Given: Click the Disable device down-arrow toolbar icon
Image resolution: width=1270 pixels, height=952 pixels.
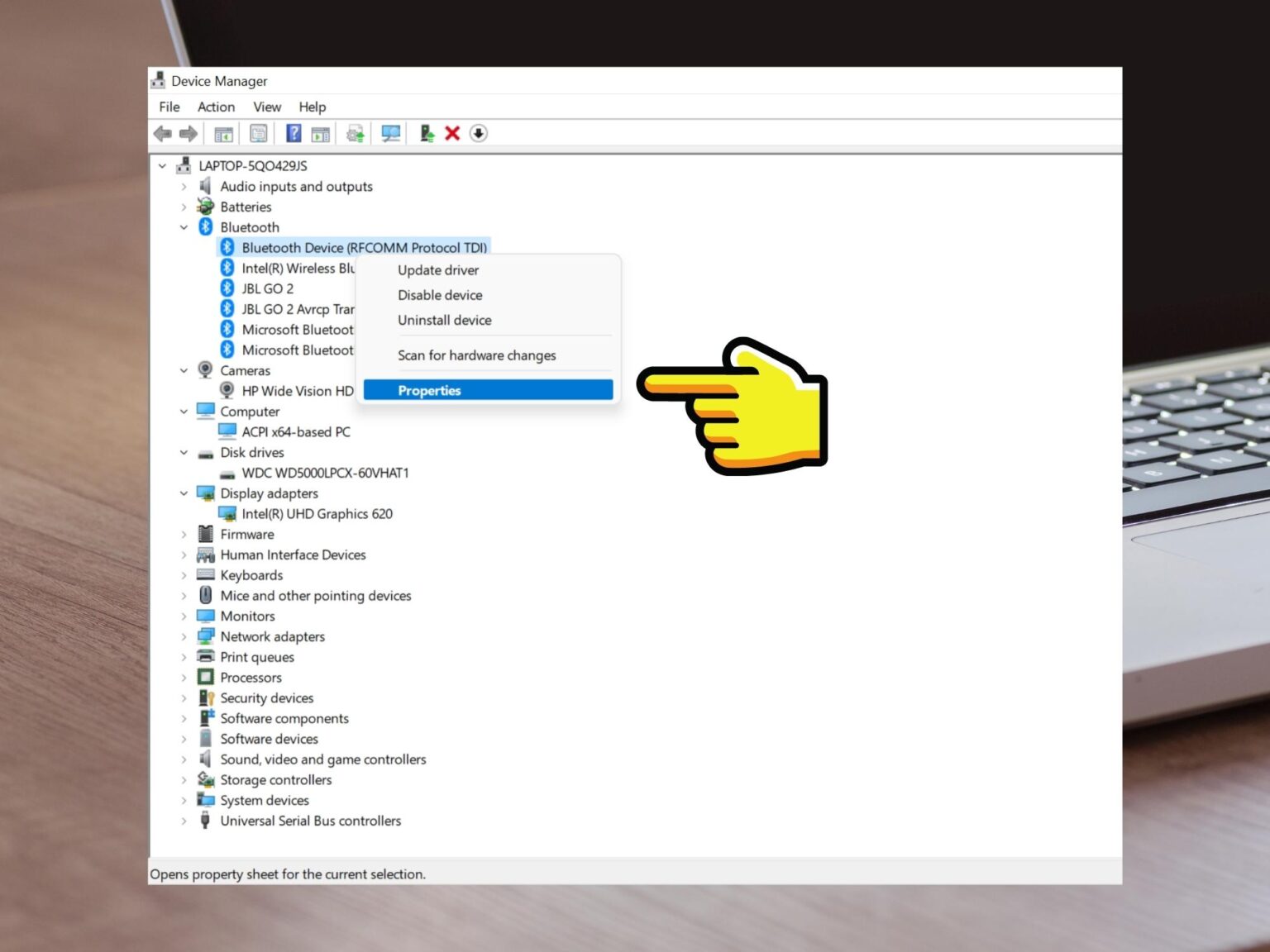Looking at the screenshot, I should (x=479, y=133).
